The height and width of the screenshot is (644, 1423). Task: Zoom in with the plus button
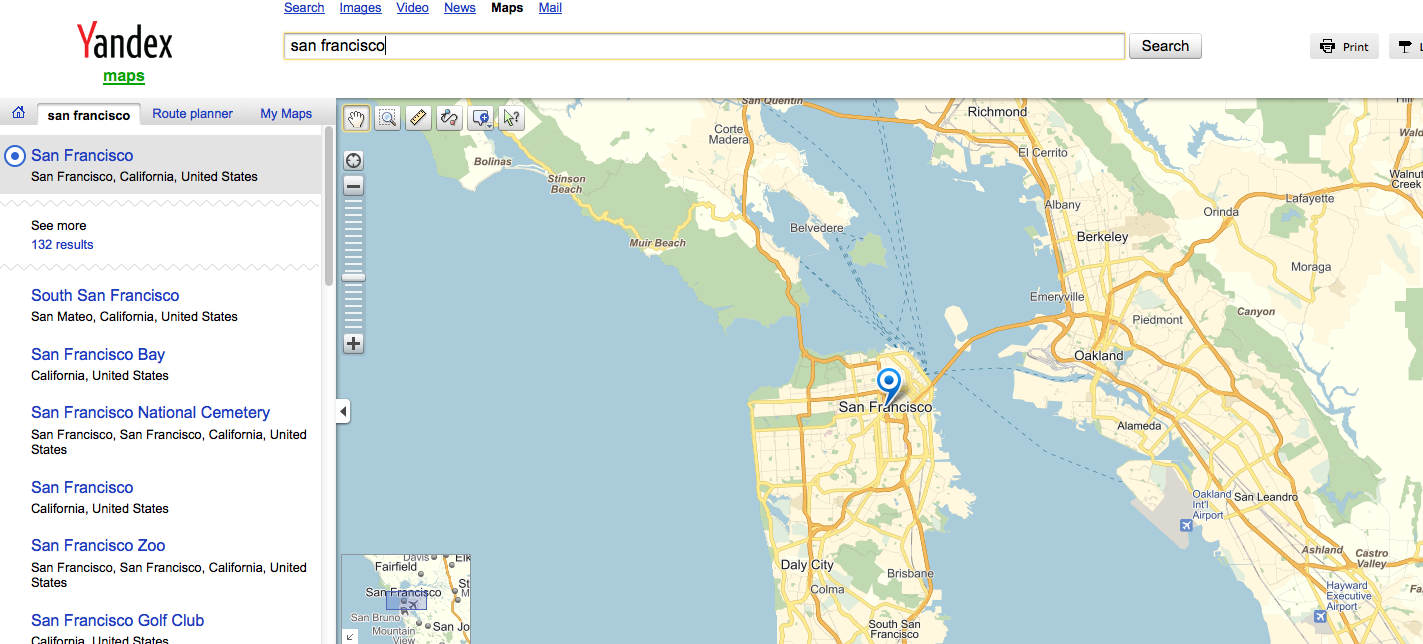[x=353, y=343]
